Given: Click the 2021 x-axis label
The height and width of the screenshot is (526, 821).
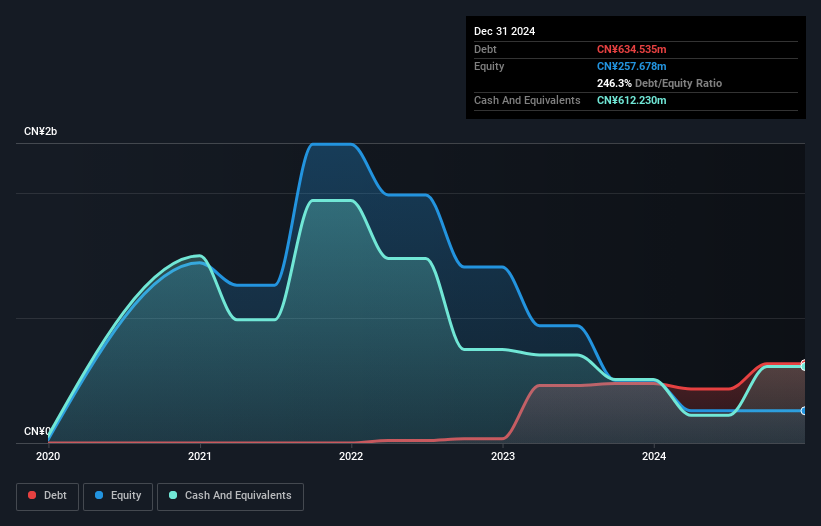Looking at the screenshot, I should pyautogui.click(x=199, y=456).
